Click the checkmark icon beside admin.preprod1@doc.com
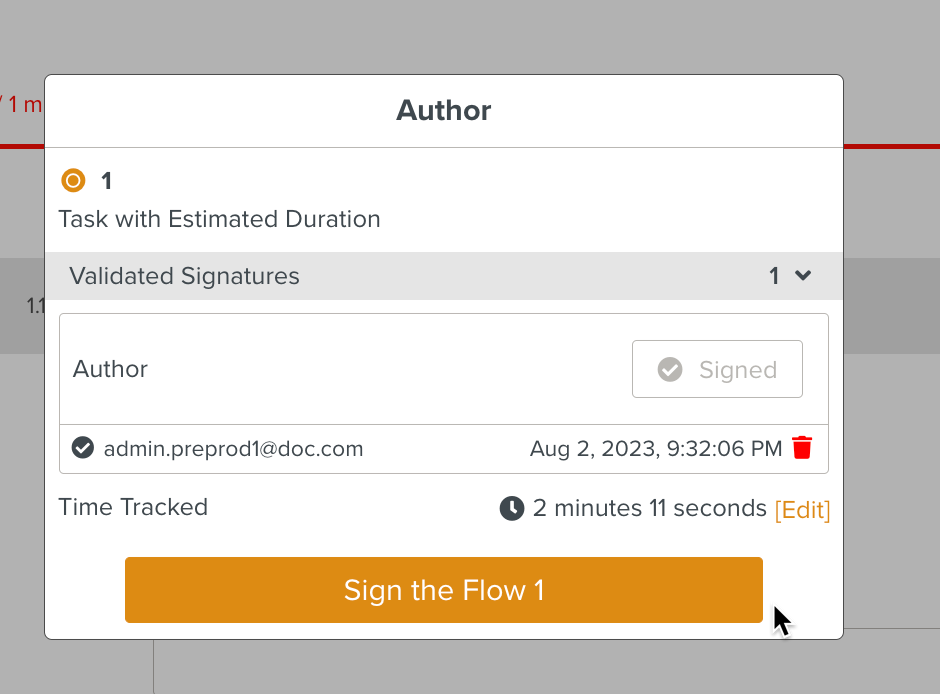940x694 pixels. [x=83, y=448]
